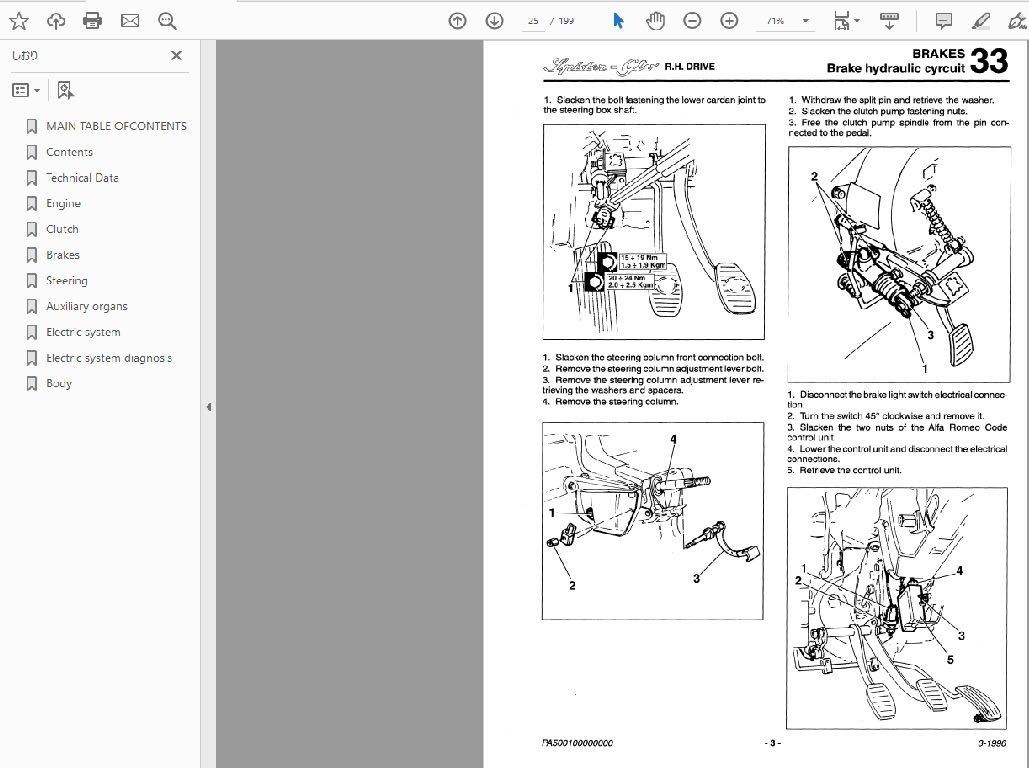1029x768 pixels.
Task: Click the sign document pen icon
Action: point(1017,21)
